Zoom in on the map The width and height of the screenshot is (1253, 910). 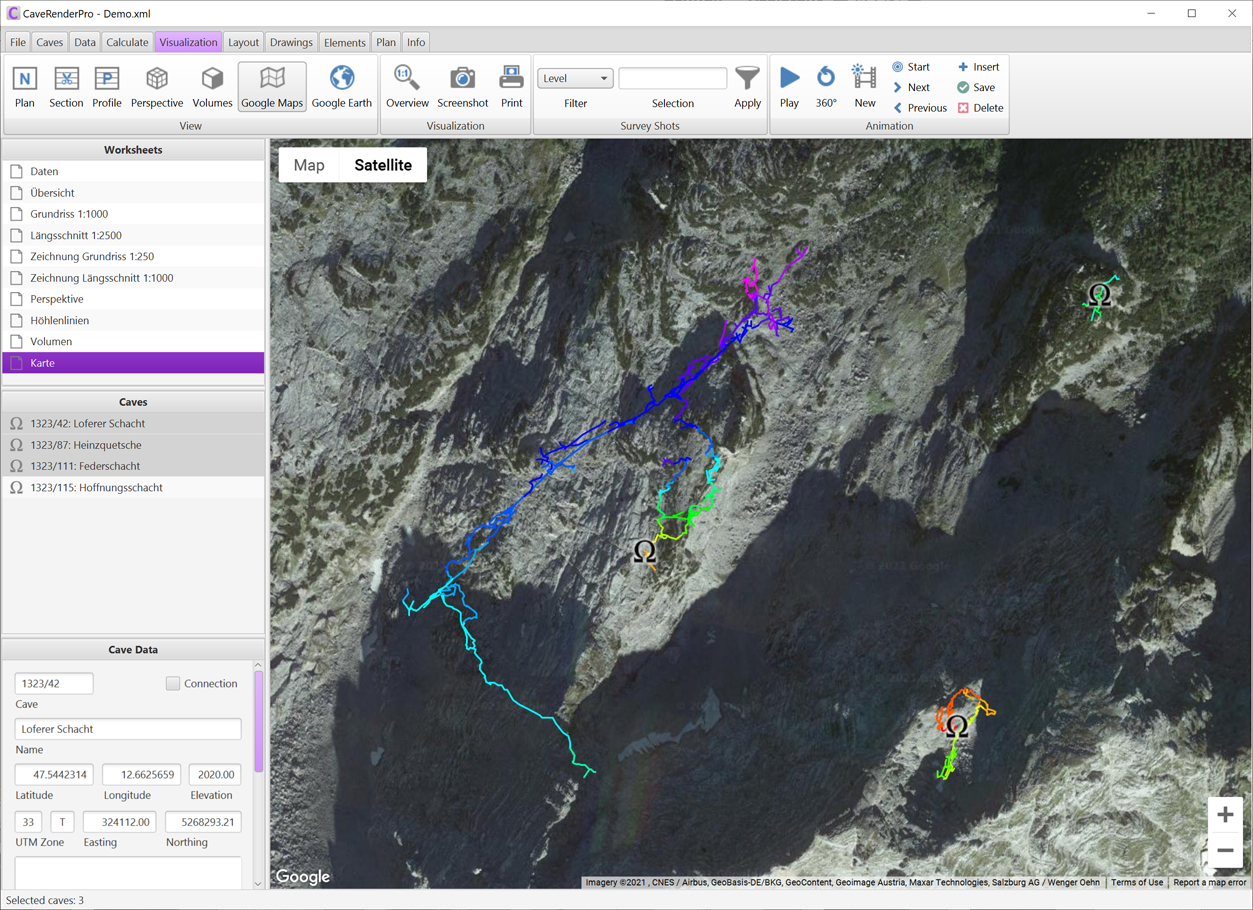coord(1225,815)
